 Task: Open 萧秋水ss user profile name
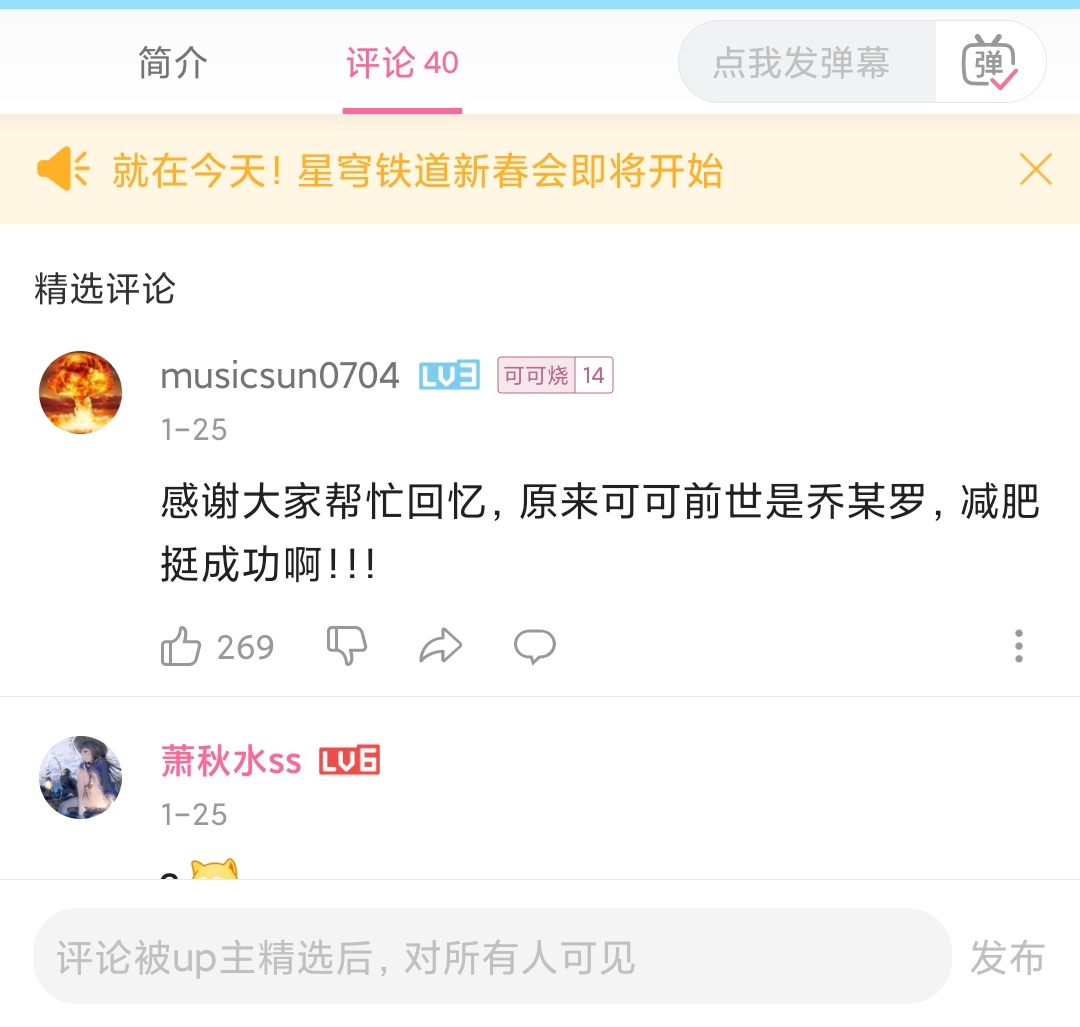pyautogui.click(x=231, y=761)
